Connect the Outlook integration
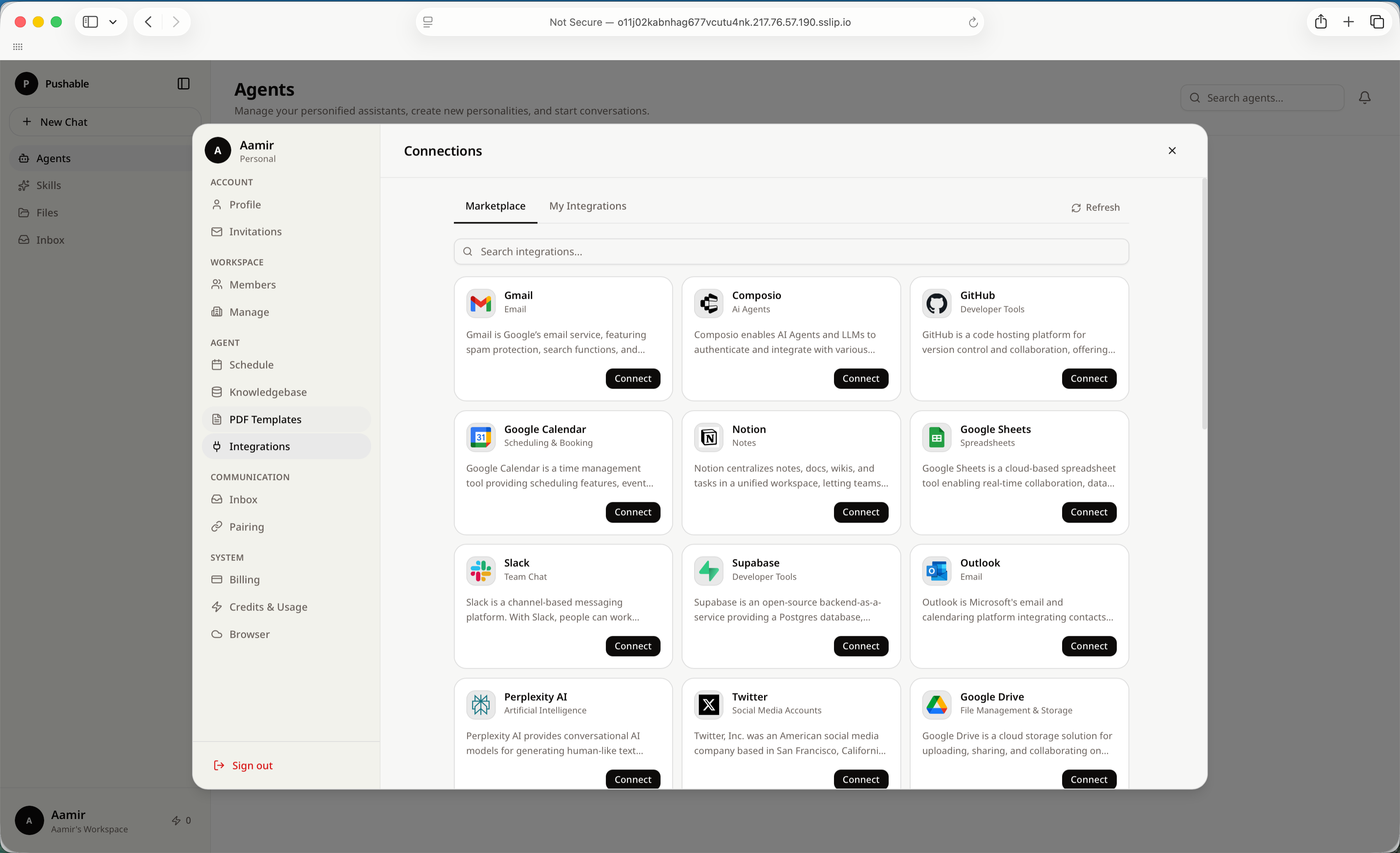Screen dimensions: 1400x853 tap(1089, 646)
